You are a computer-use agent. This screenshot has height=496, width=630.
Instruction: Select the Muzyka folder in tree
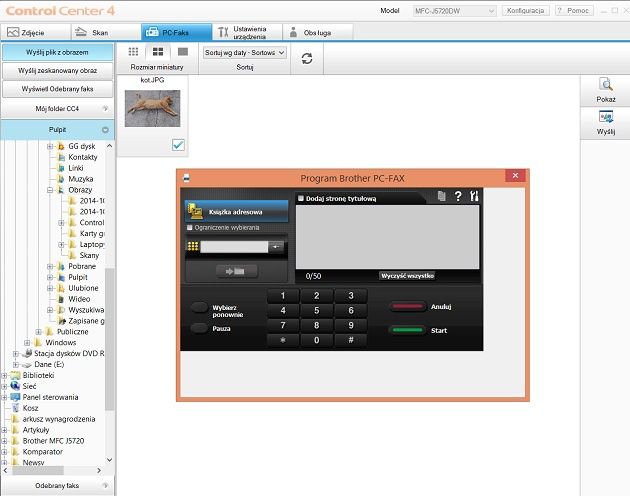coord(80,179)
